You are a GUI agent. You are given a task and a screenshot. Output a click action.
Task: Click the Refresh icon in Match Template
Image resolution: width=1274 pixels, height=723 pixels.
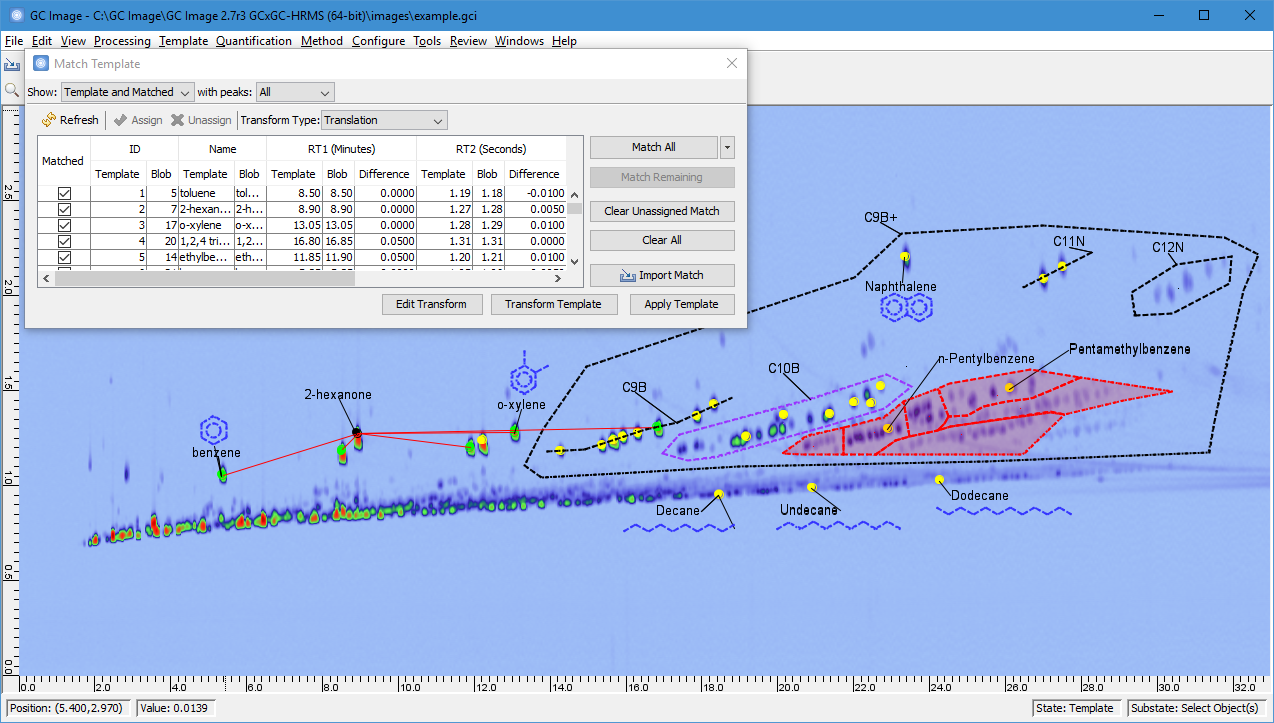[x=49, y=120]
